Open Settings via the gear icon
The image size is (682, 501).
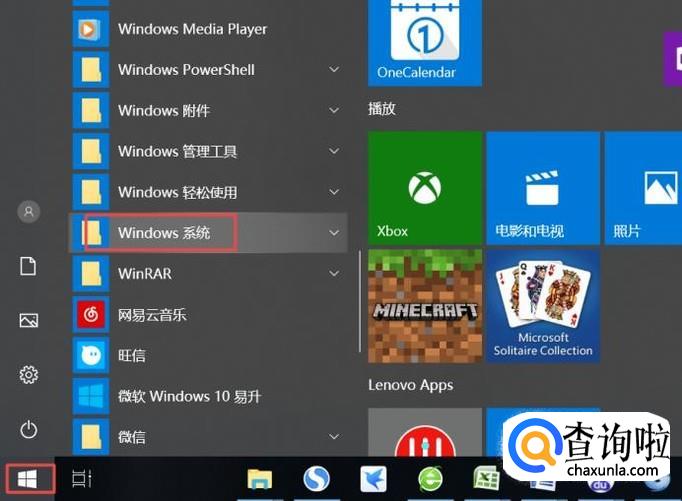[29, 375]
